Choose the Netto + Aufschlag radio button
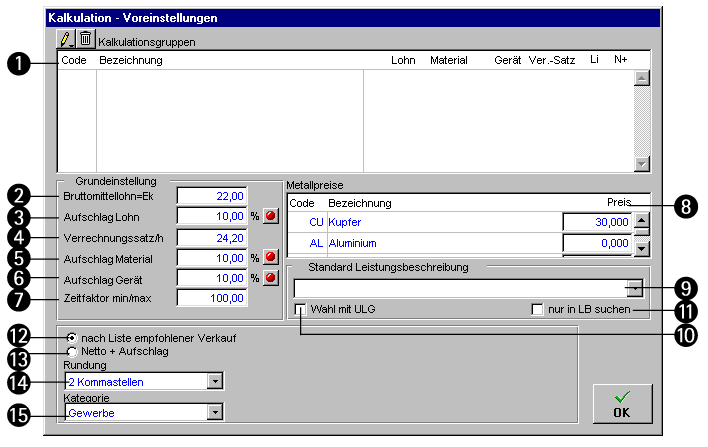Viewport: 708px width, 447px height. click(72, 352)
